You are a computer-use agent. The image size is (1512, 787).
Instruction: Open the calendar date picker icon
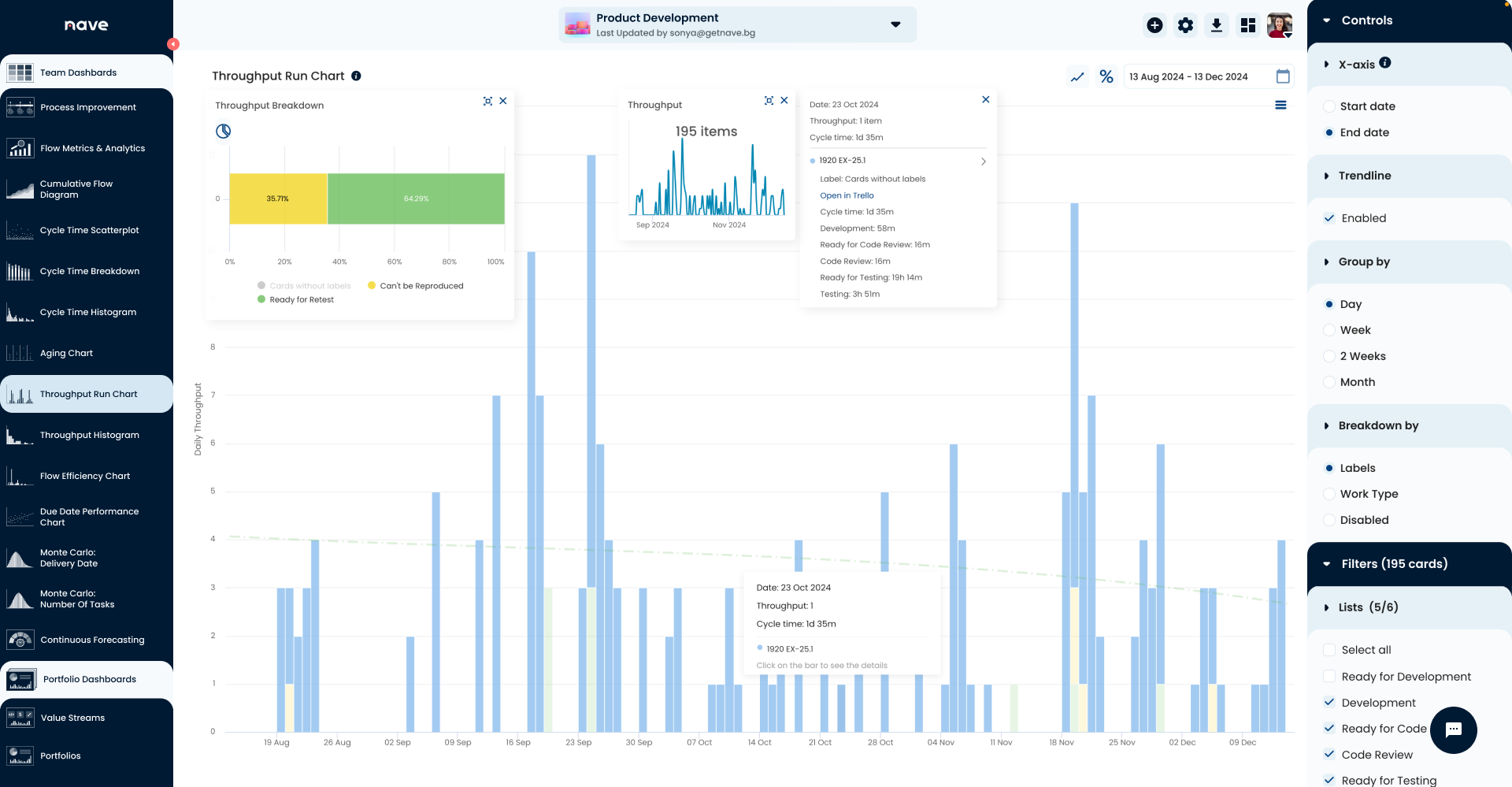coord(1283,76)
